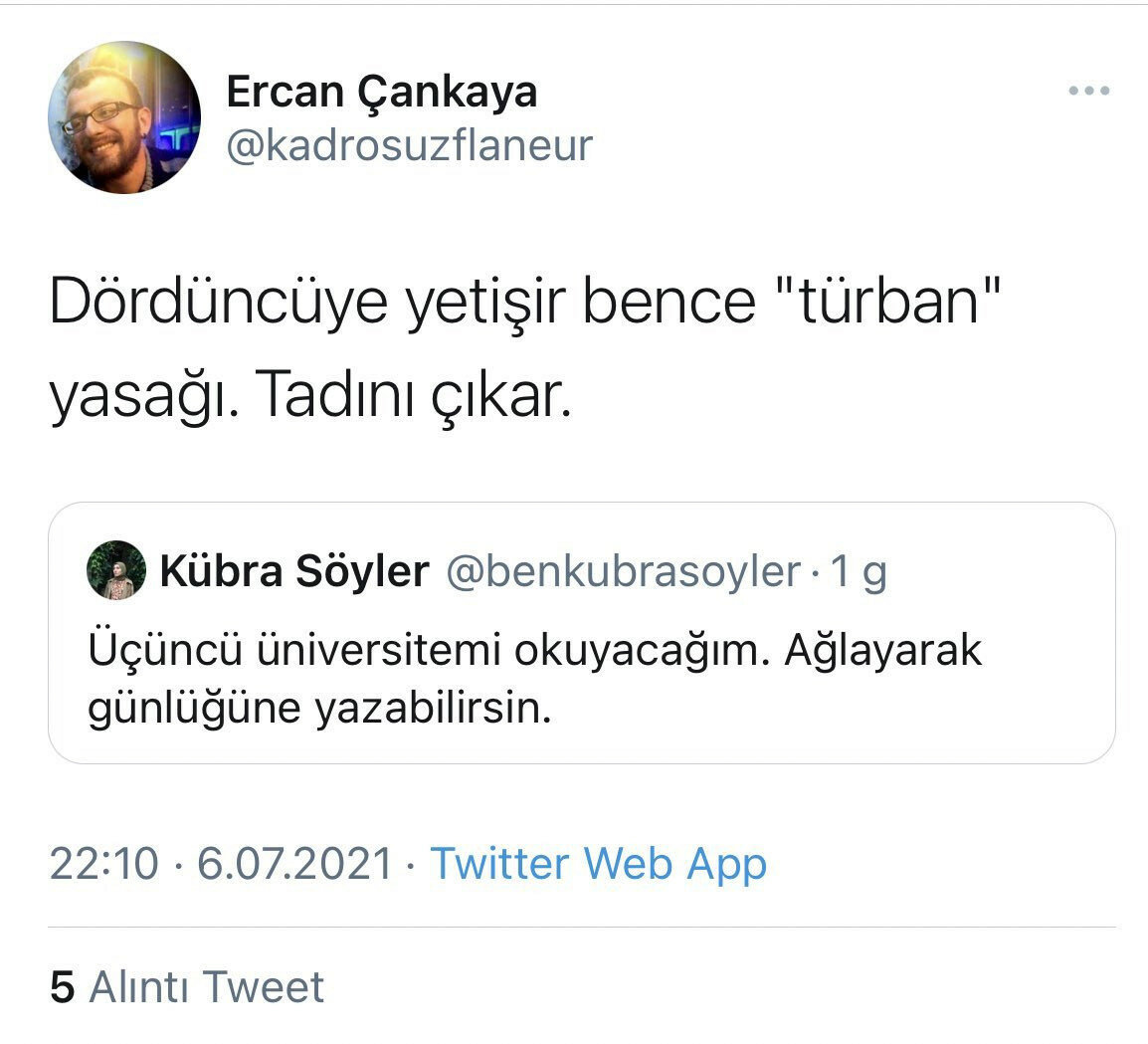Screen dimensions: 1148x1044
Task: Click the 22:10 · 6.07.2021 timestamp
Action: click(x=224, y=864)
